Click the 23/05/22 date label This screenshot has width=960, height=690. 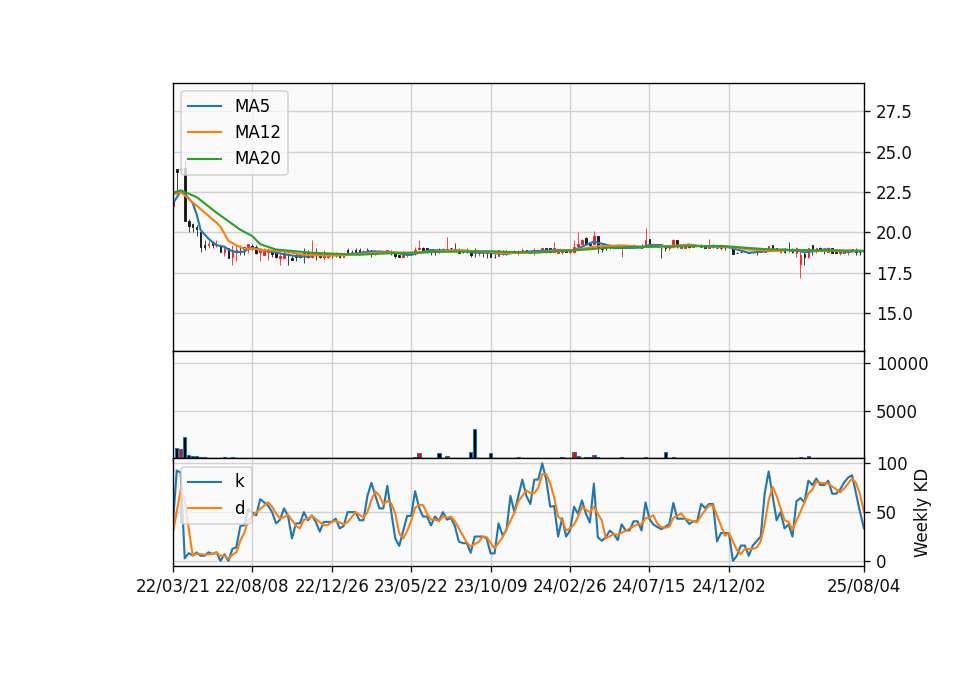tap(411, 586)
